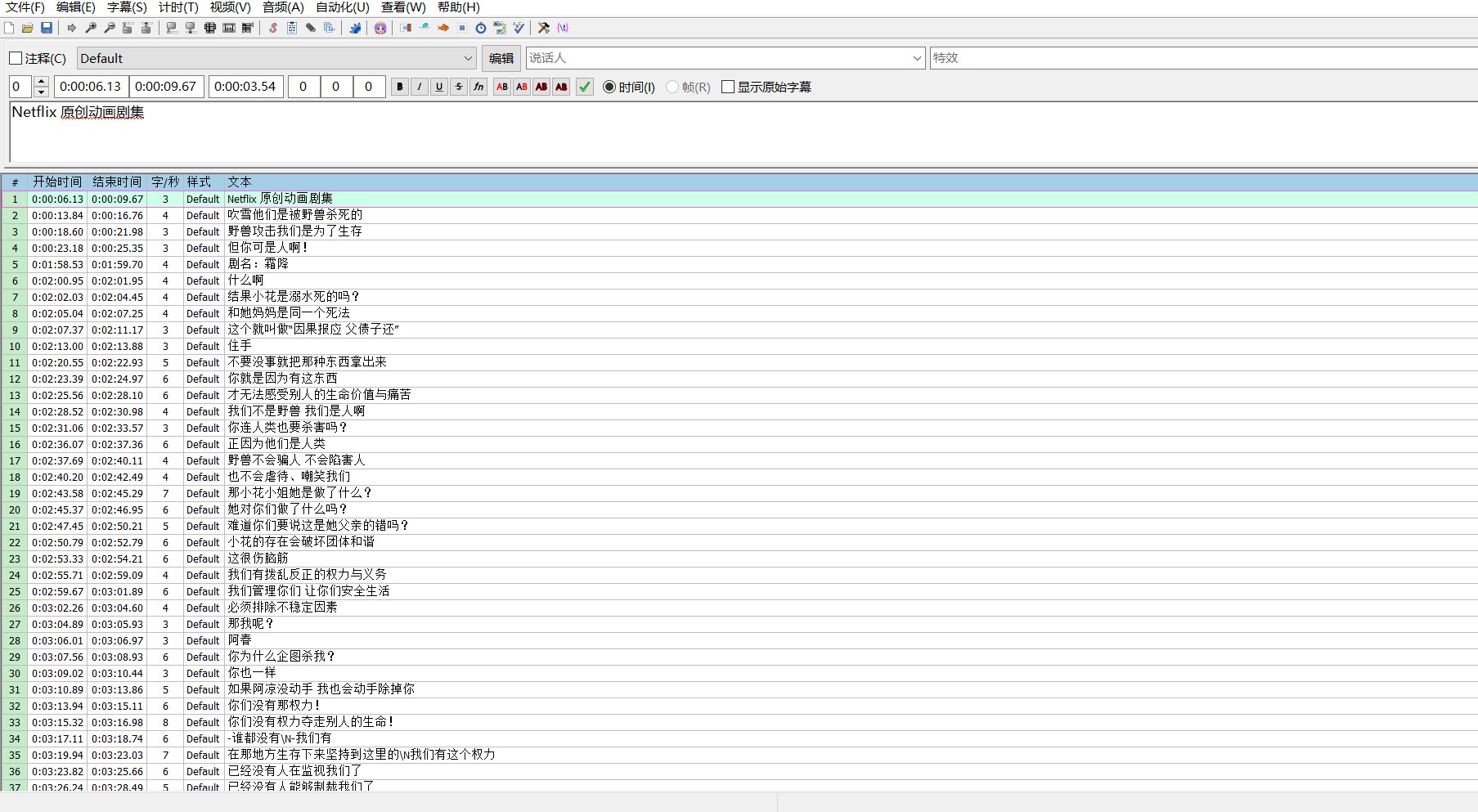Open the 帮助(H) menu

coord(459,7)
